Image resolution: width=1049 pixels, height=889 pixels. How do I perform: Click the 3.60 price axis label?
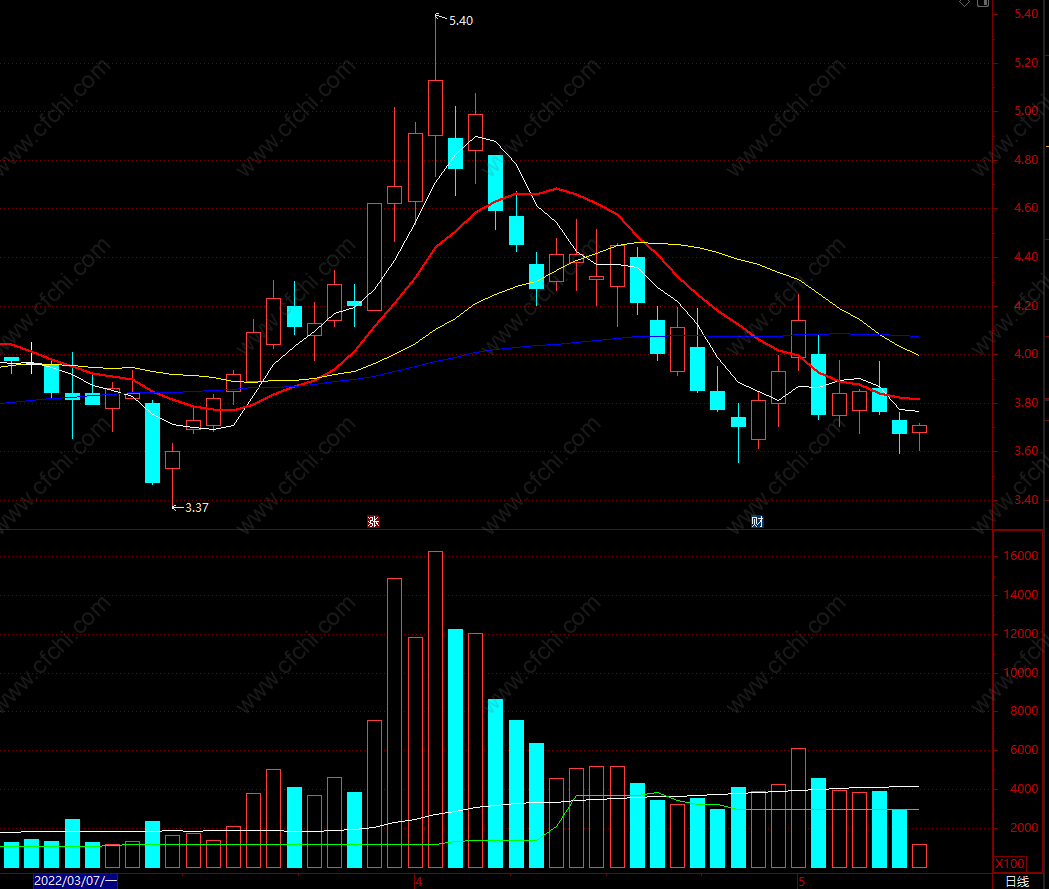pos(1026,451)
